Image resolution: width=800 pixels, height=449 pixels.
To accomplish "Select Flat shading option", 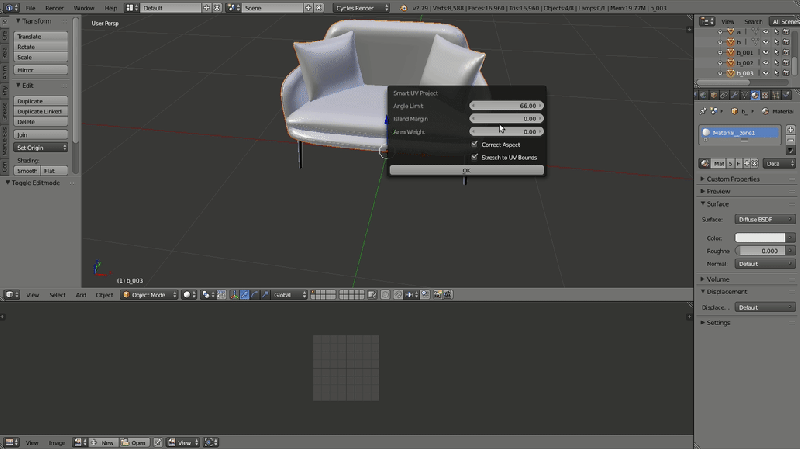I will [55, 170].
